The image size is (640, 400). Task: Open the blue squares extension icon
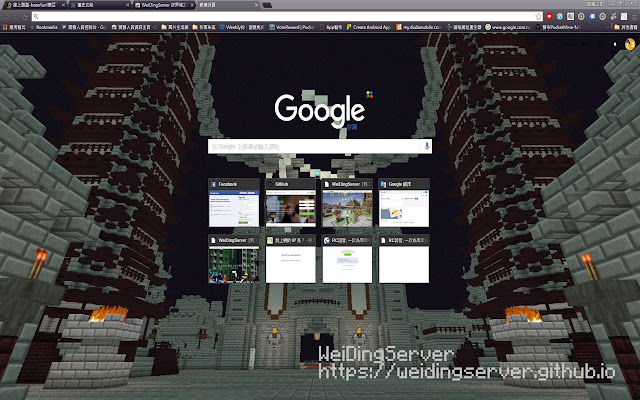click(x=592, y=17)
